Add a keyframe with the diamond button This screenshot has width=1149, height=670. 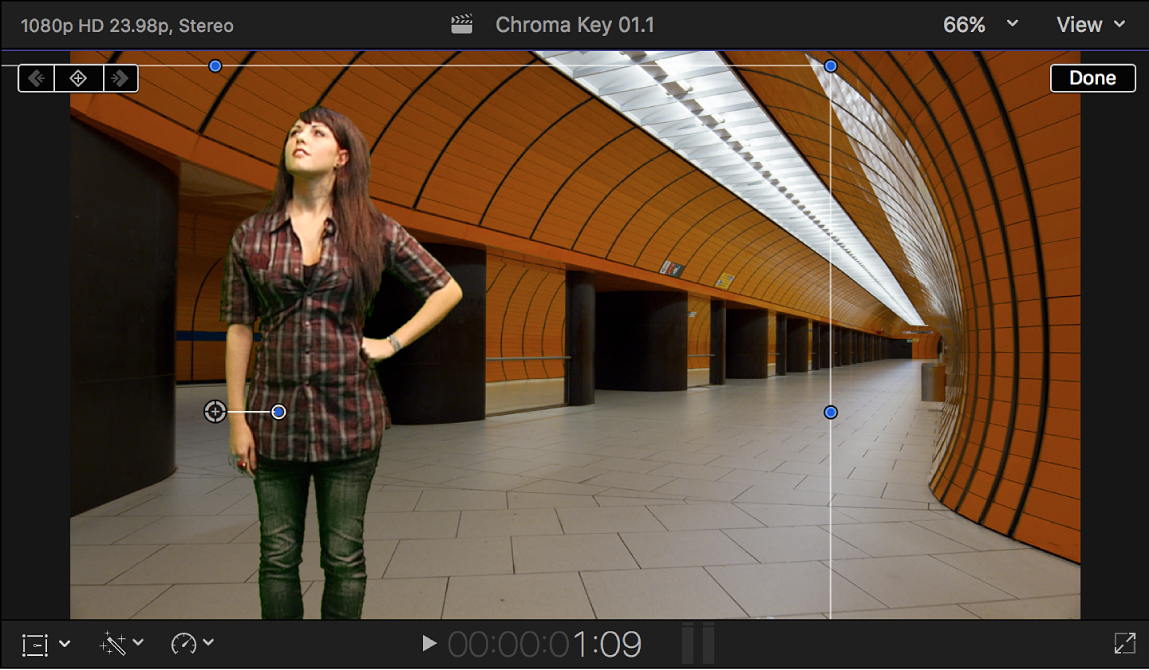click(78, 77)
